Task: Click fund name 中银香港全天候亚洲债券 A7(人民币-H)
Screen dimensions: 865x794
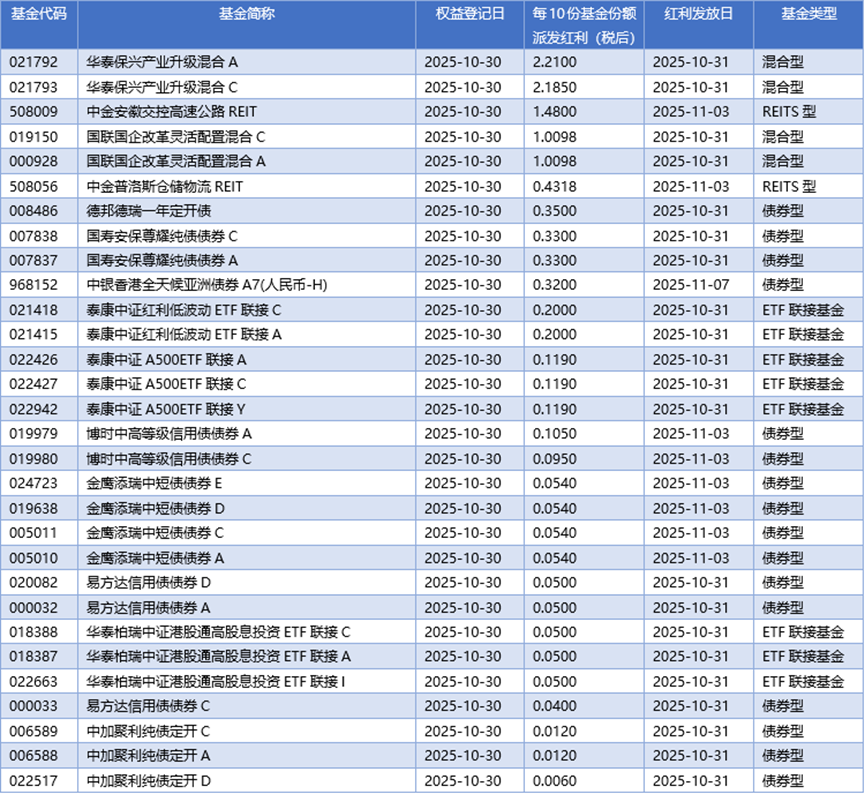Action: coord(207,285)
